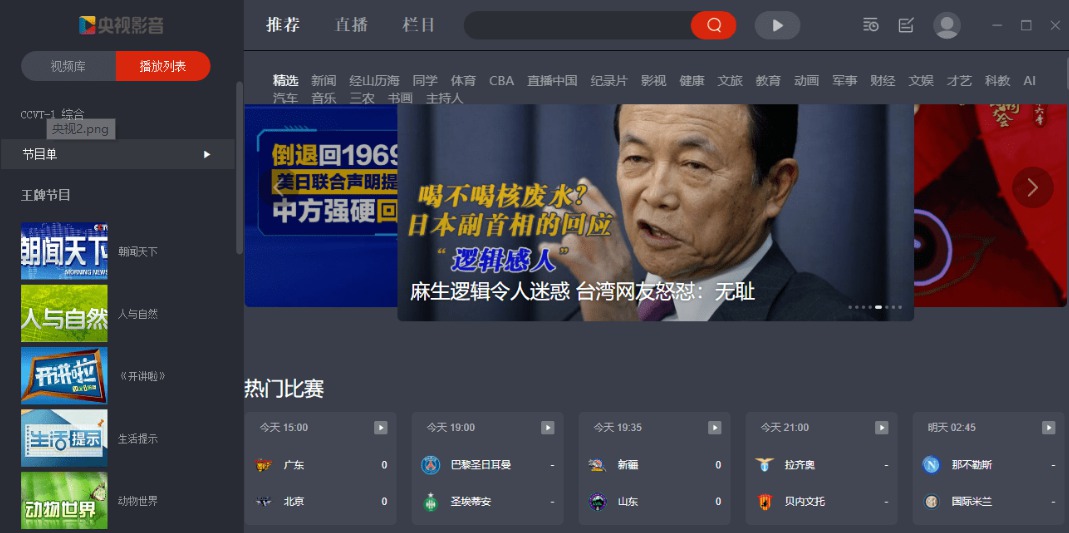This screenshot has width=1069, height=533.
Task: Click the 山东 team logo
Action: click(x=597, y=502)
